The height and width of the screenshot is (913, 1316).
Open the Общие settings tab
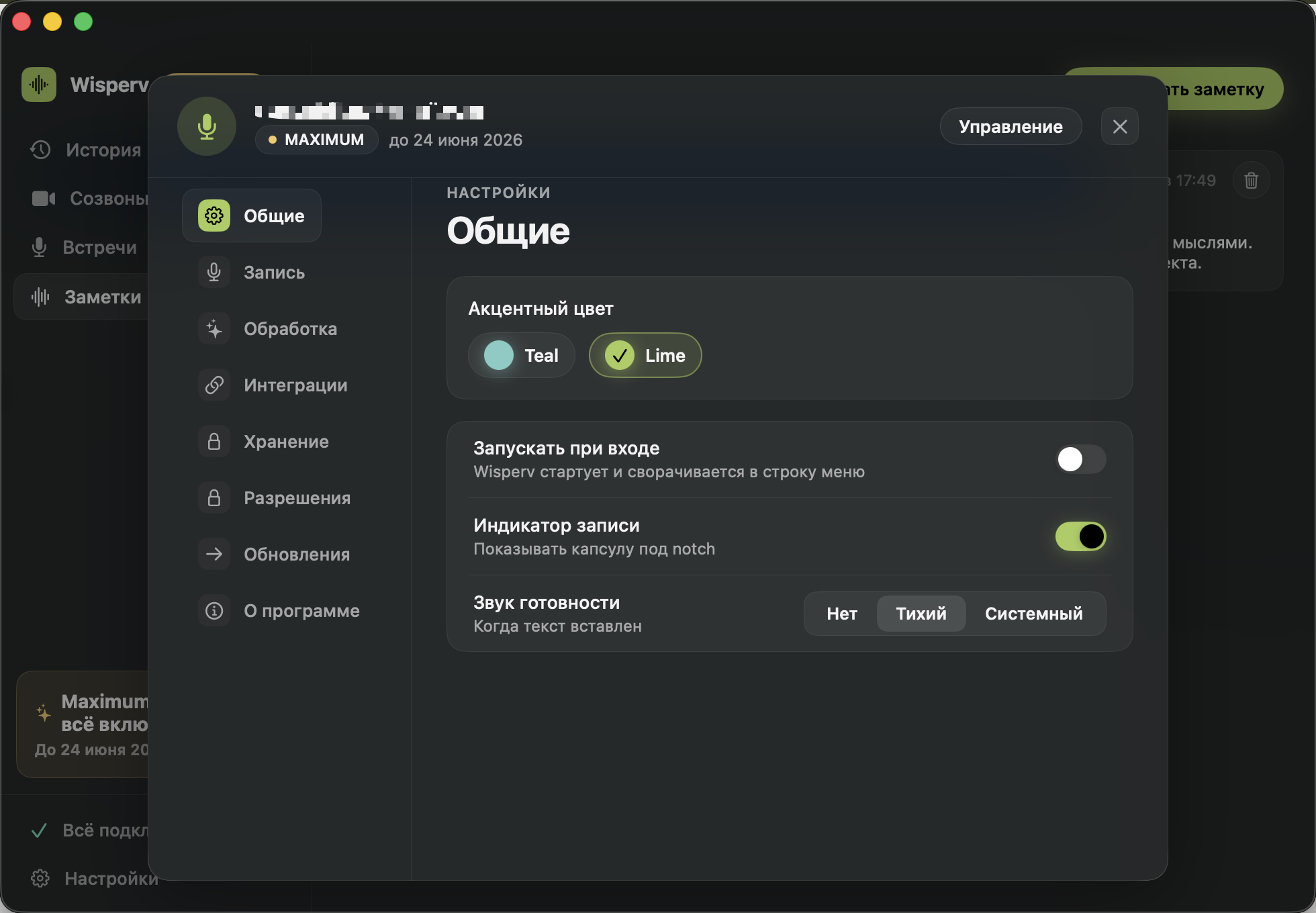[x=252, y=215]
